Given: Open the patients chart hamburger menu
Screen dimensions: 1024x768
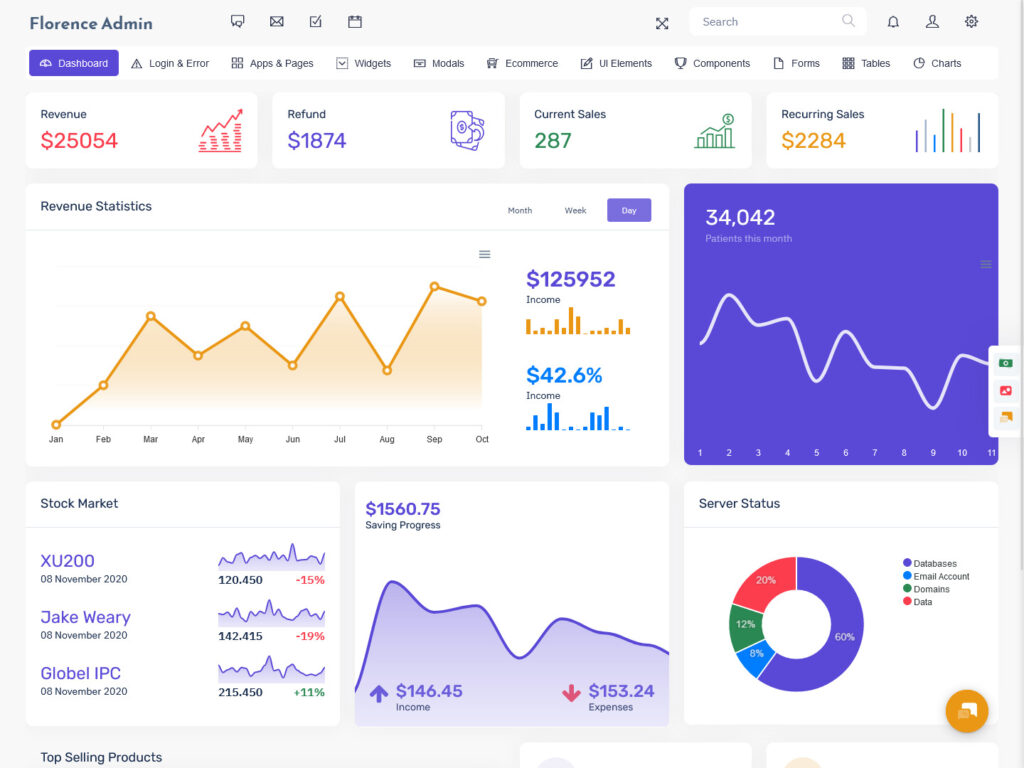Looking at the screenshot, I should point(985,264).
